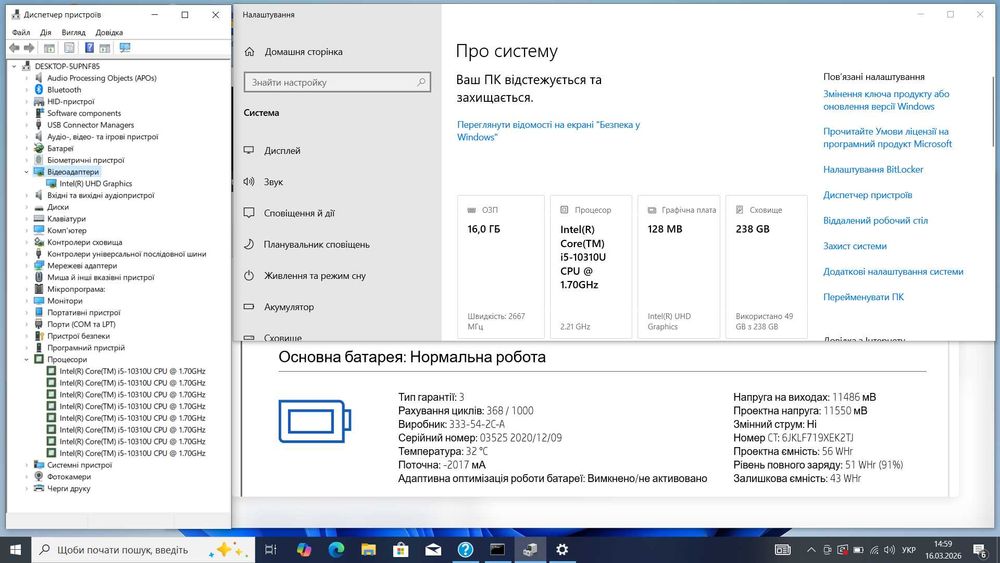Click the blue Help icon in Device Manager toolbar
Image resolution: width=1000 pixels, height=563 pixels.
pos(89,48)
